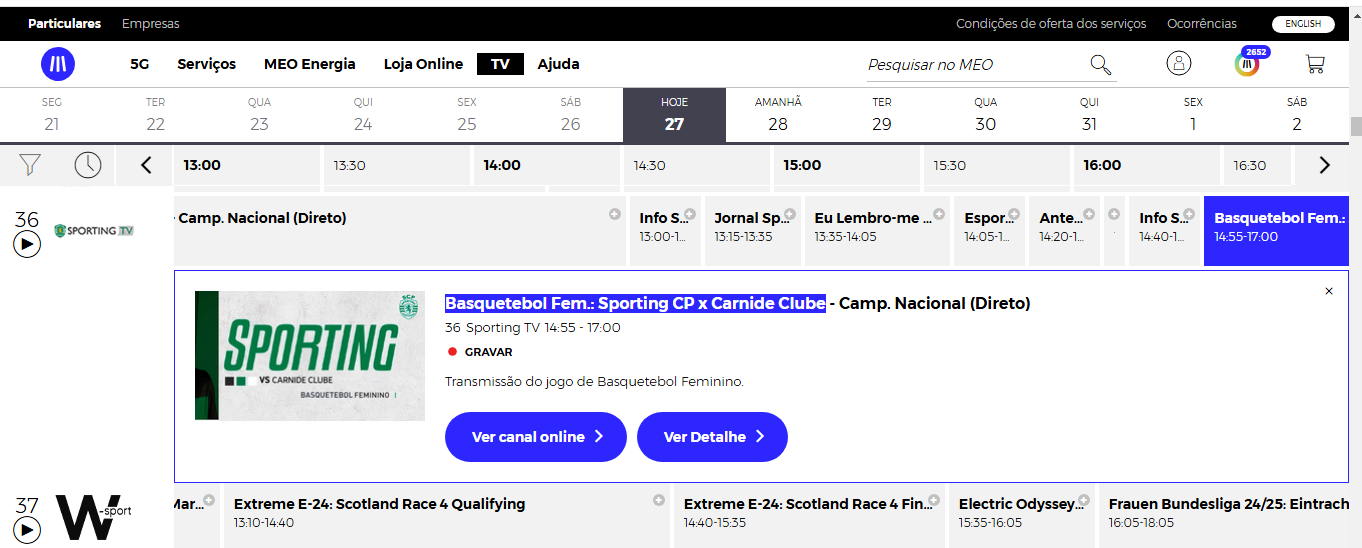This screenshot has width=1362, height=548.
Task: Open the channel filter funnel icon
Action: (30, 165)
